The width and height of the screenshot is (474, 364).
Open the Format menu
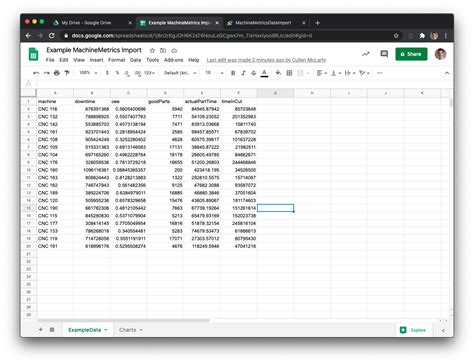[x=117, y=60]
